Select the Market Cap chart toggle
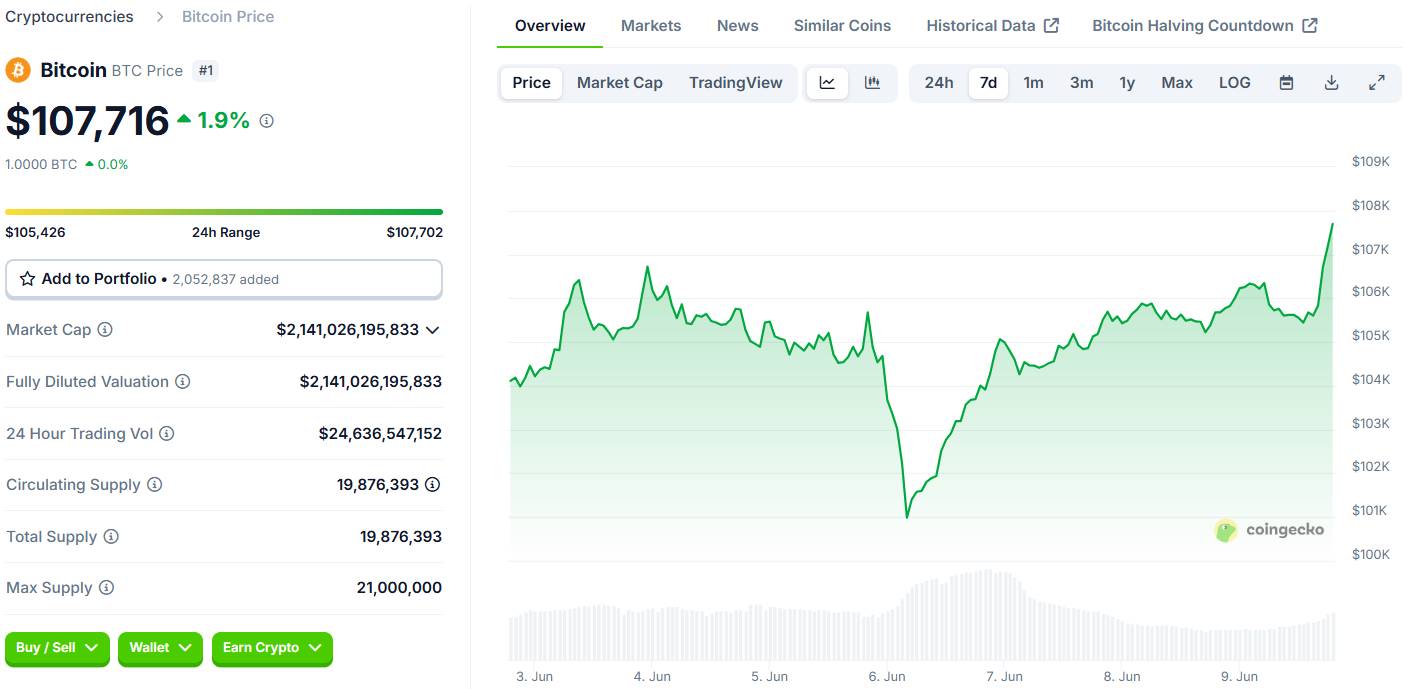The height and width of the screenshot is (689, 1405). pos(620,83)
